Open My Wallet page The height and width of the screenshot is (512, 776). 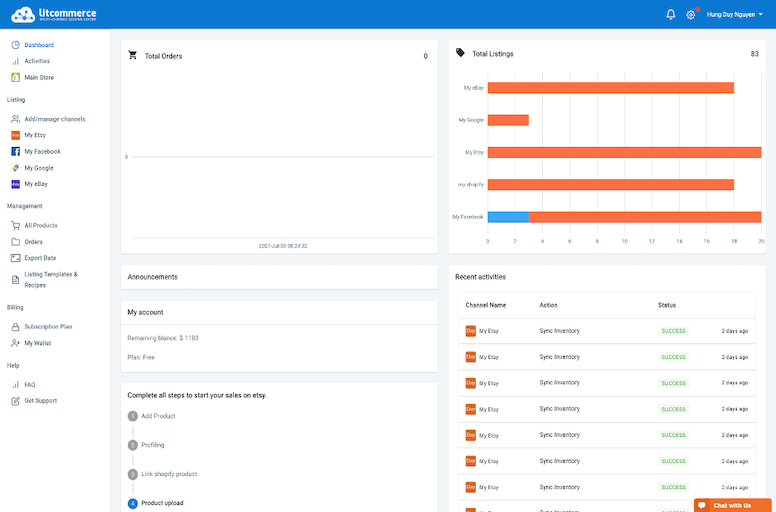pyautogui.click(x=38, y=343)
